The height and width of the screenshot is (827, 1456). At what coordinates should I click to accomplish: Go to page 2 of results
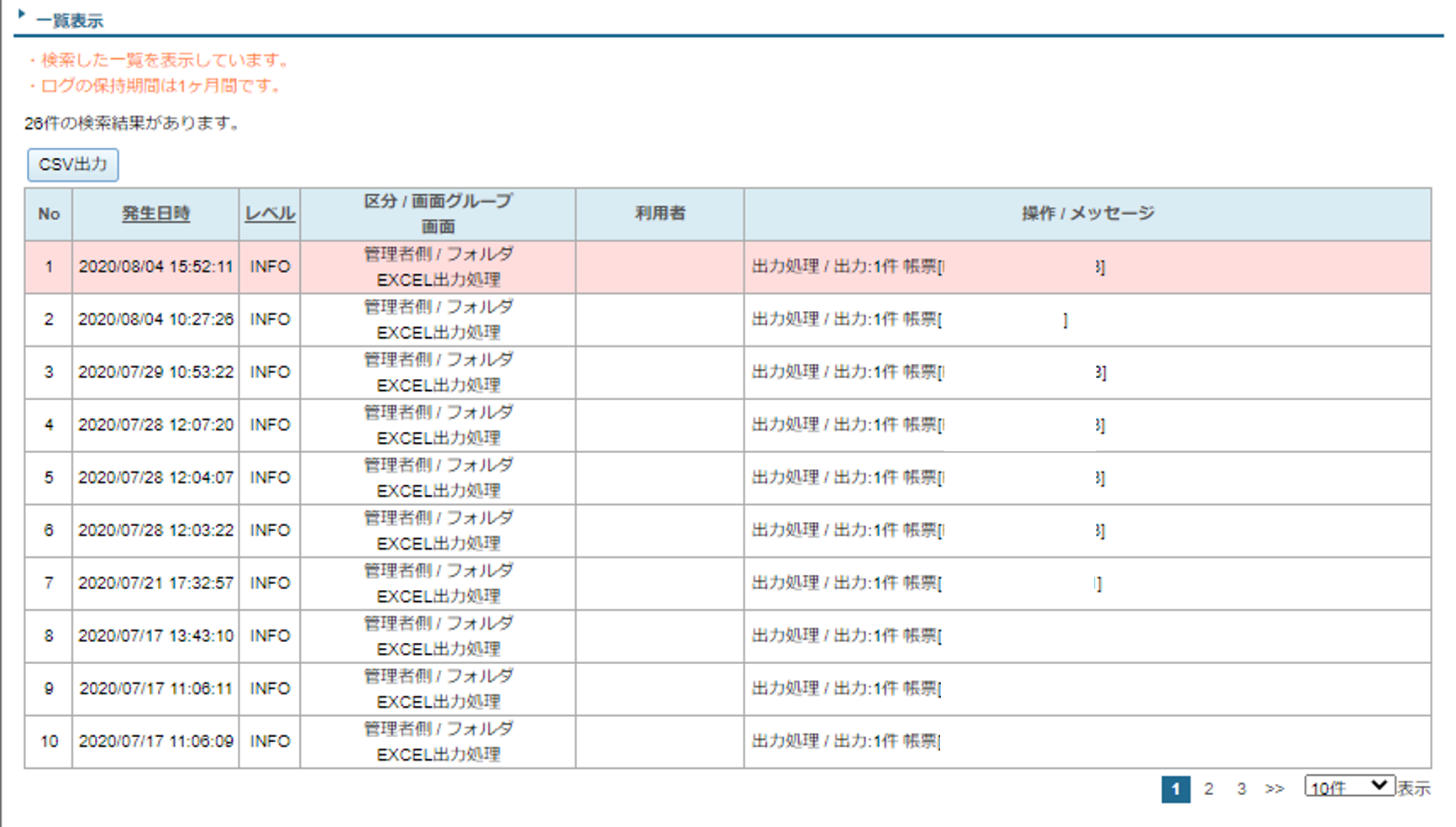(1208, 789)
